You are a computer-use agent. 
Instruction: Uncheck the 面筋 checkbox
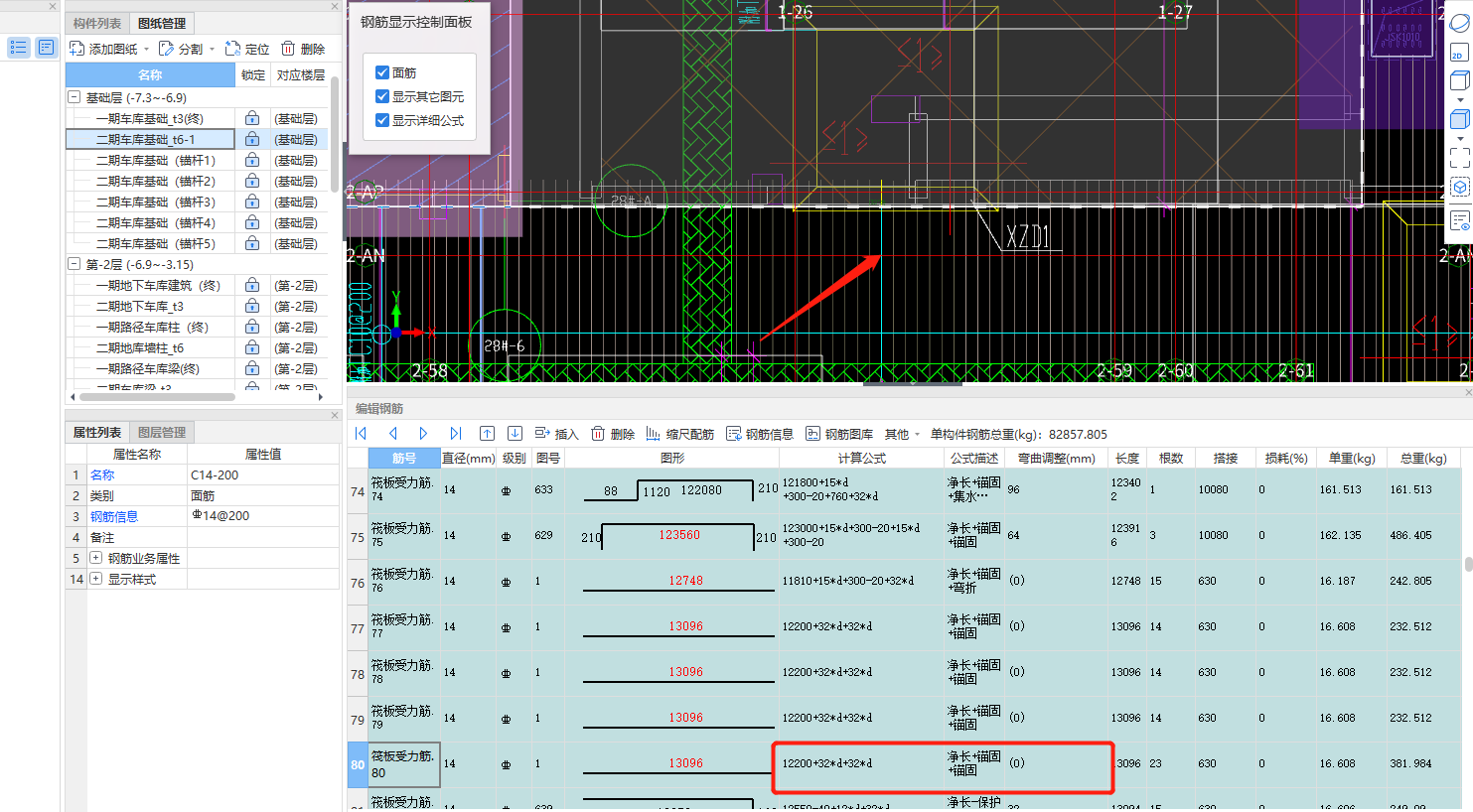pyautogui.click(x=382, y=72)
